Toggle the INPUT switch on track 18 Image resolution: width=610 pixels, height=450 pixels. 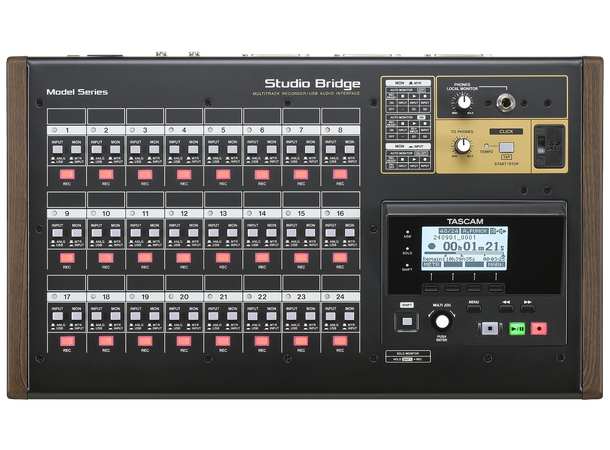[96, 316]
